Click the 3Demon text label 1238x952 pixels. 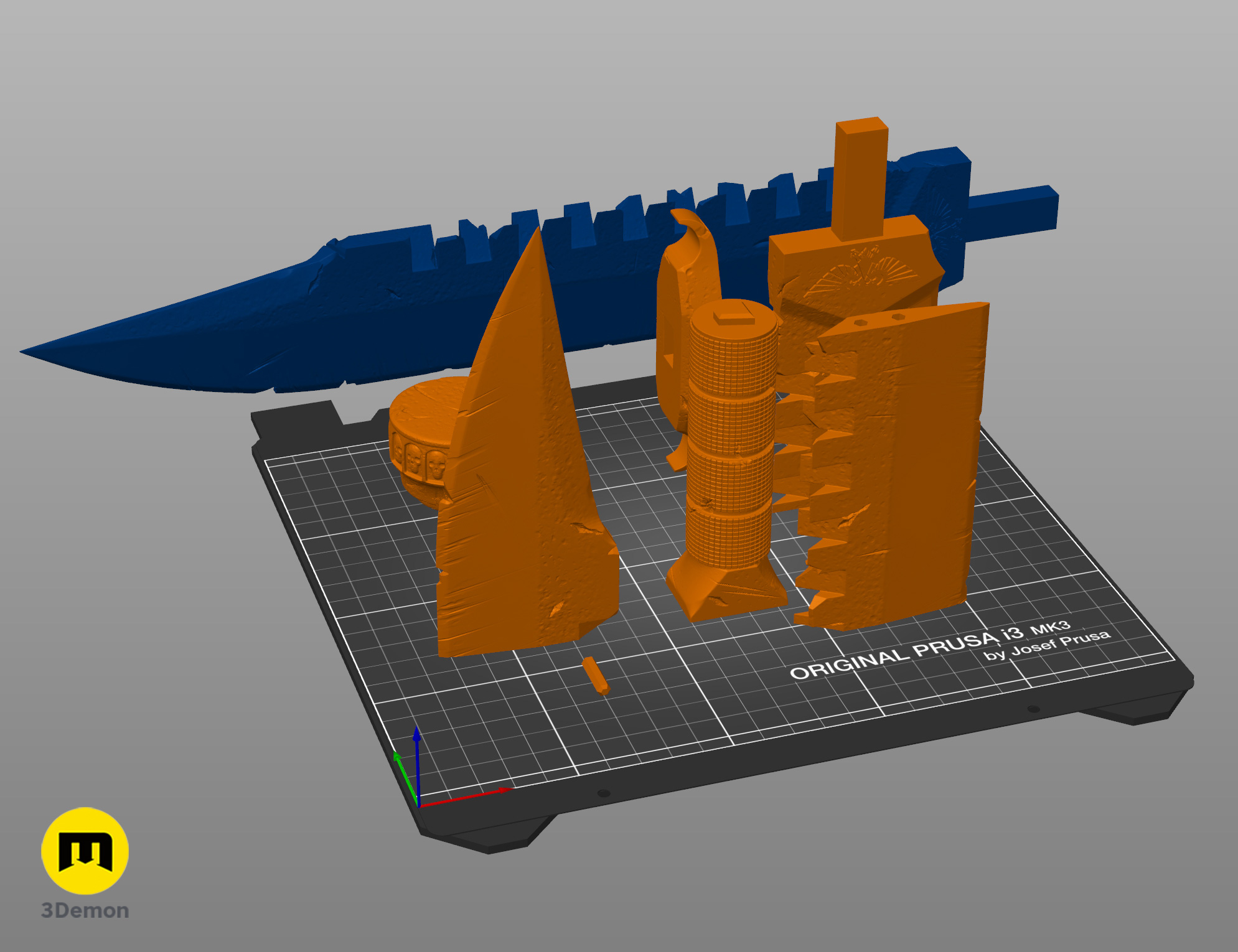tap(85, 910)
